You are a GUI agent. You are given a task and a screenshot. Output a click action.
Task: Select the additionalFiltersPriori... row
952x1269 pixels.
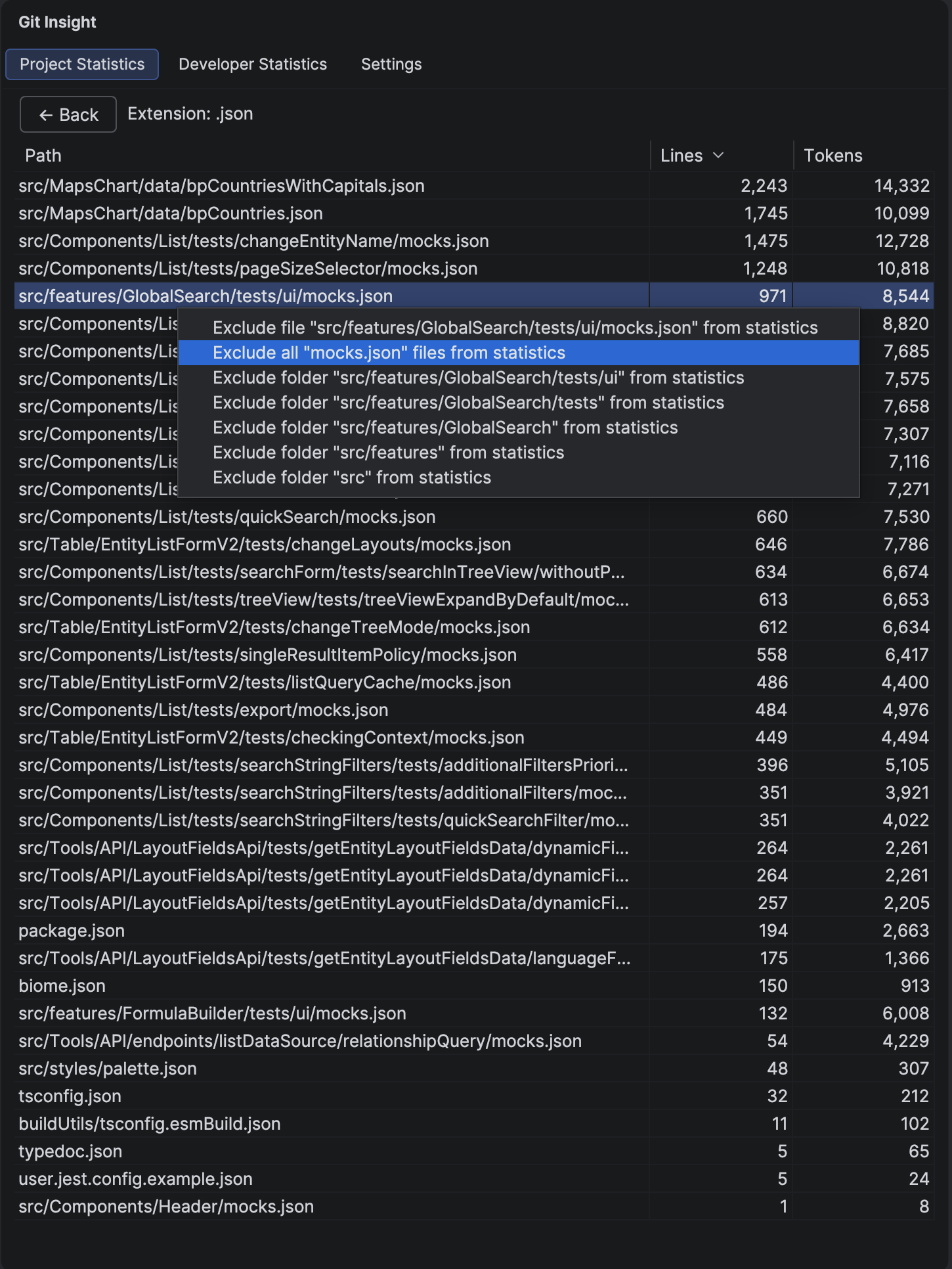(474, 765)
